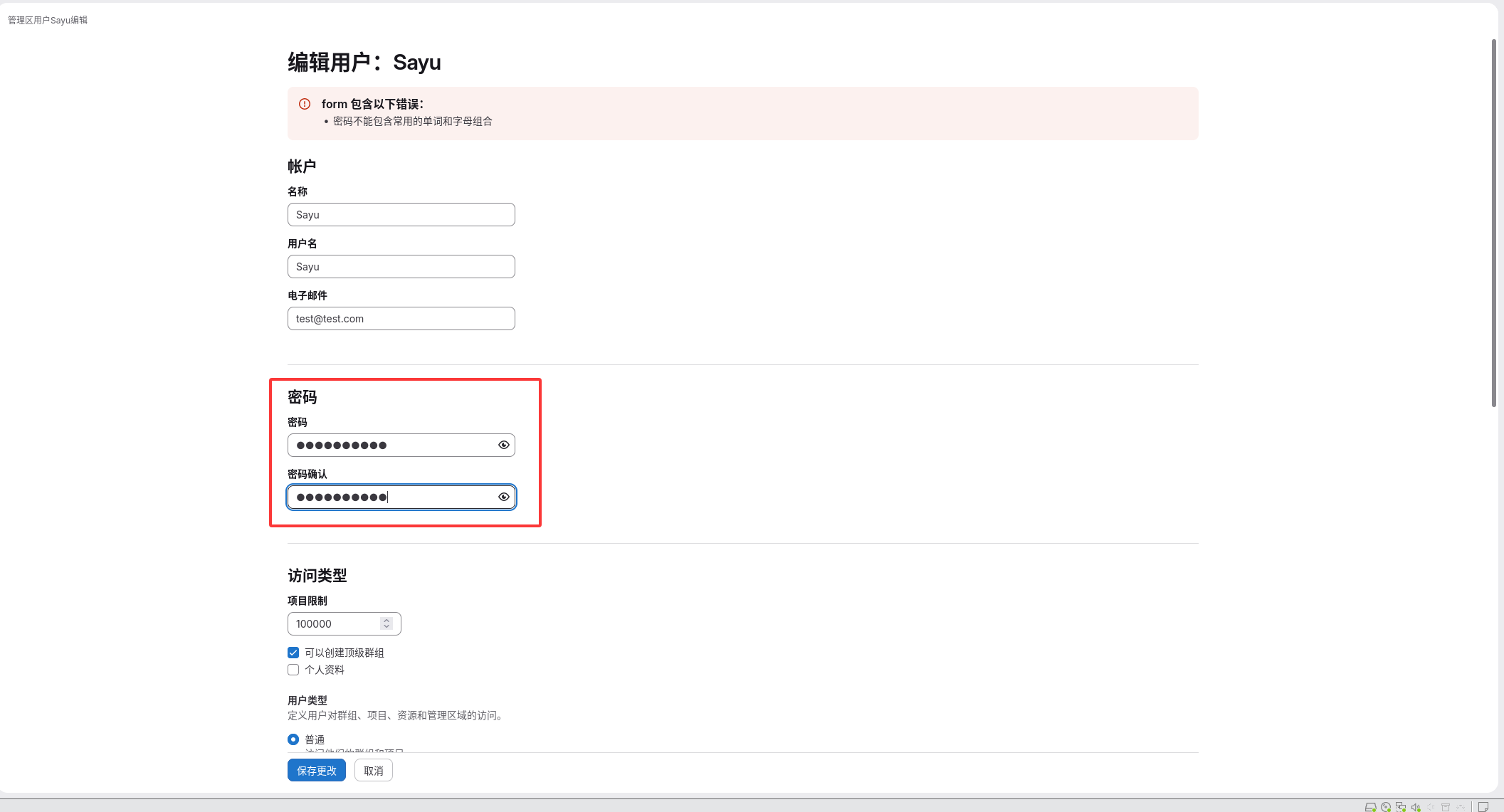Click 保存更改 button
Screen dimensions: 1504x812
coord(316,770)
